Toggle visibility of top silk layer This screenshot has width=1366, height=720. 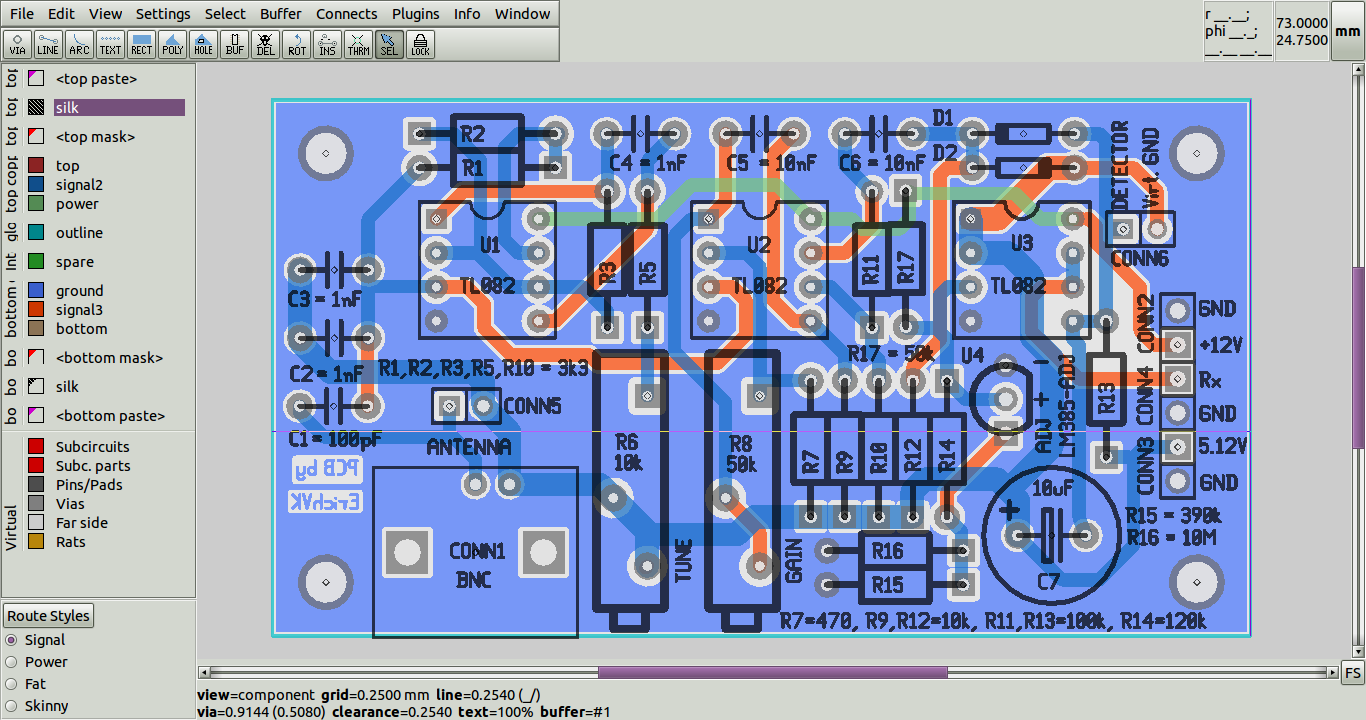click(x=36, y=108)
